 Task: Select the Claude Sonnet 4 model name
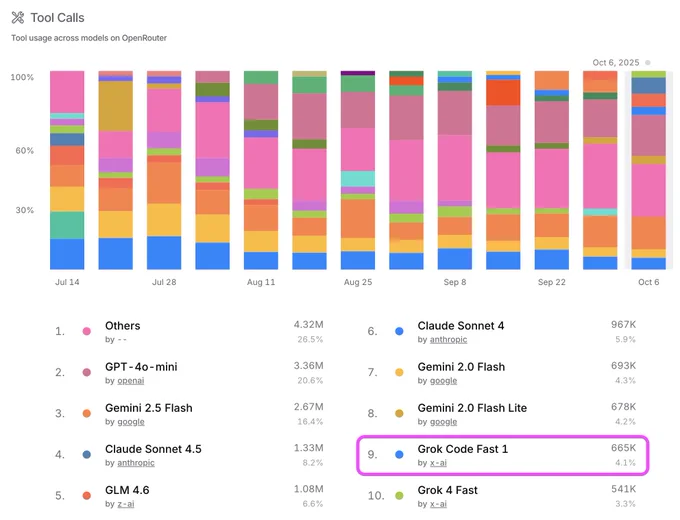click(x=461, y=326)
